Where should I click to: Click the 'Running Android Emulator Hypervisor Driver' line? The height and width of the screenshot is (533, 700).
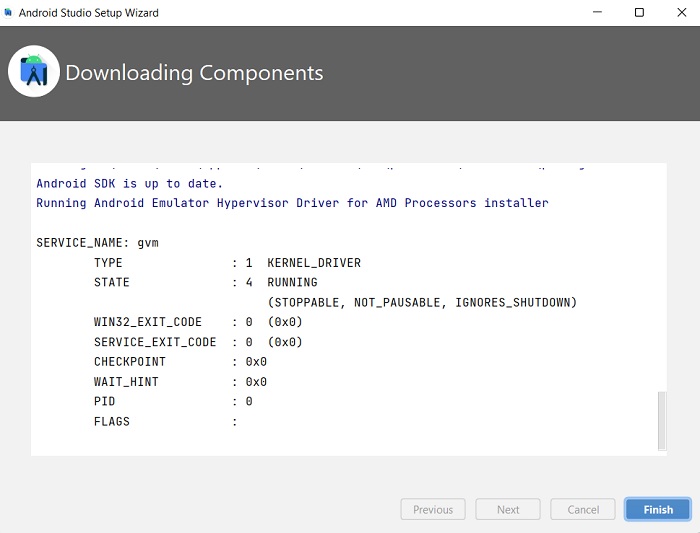coord(292,203)
